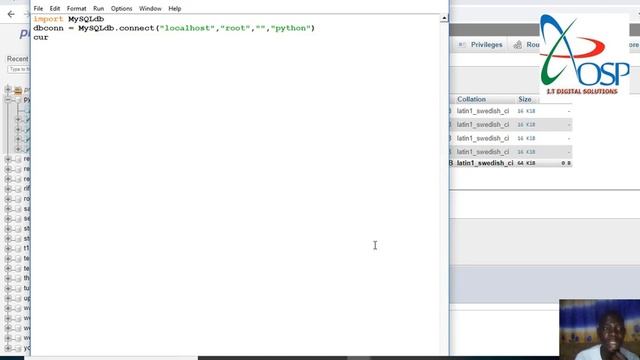The width and height of the screenshot is (640, 360).
Task: Expand the 'tu' database tree node
Action: tap(8, 288)
